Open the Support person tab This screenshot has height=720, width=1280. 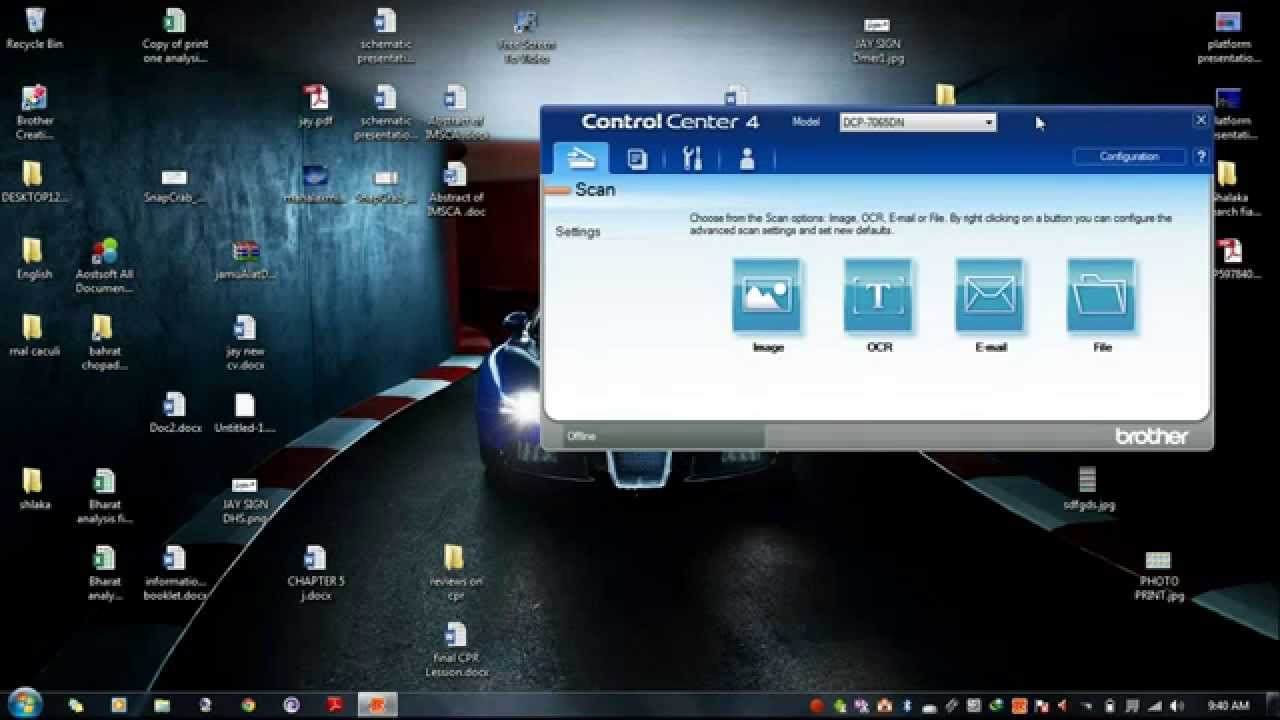click(746, 158)
